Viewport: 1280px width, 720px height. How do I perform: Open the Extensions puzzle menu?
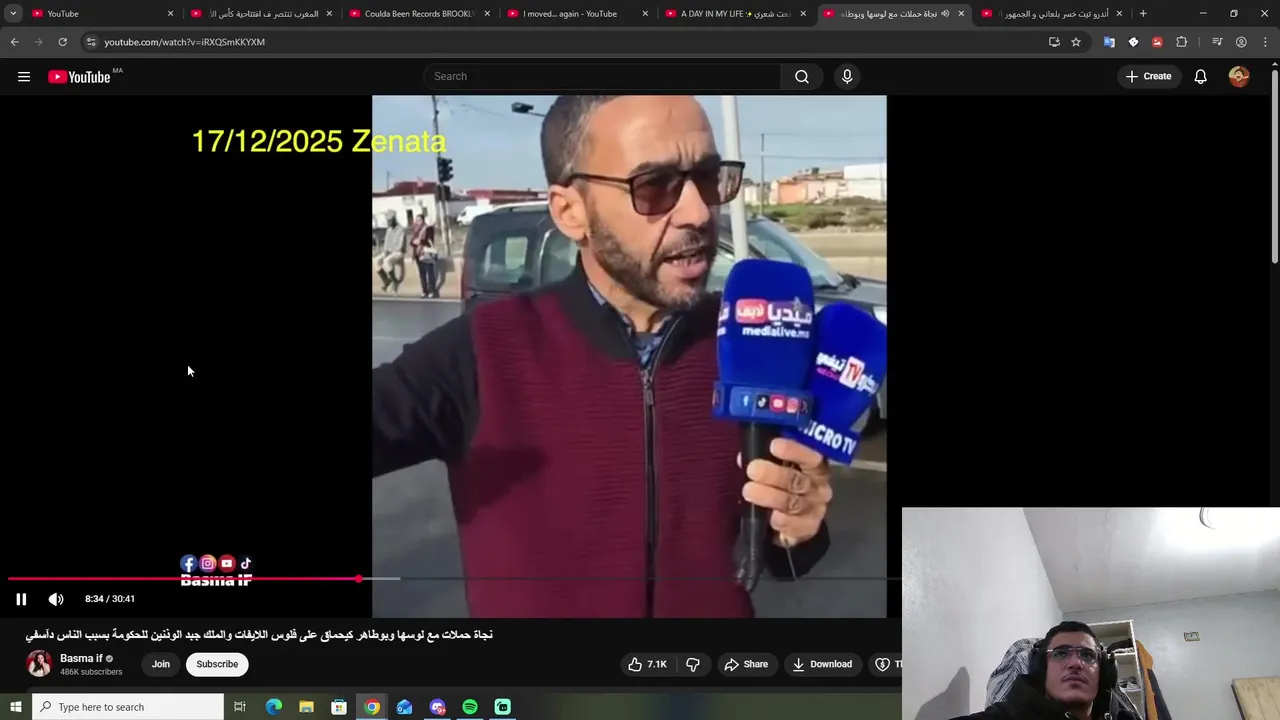(x=1181, y=42)
